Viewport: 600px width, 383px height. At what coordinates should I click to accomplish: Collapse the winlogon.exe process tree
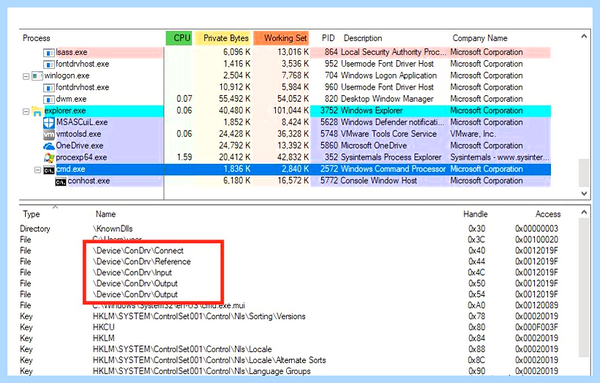26,76
